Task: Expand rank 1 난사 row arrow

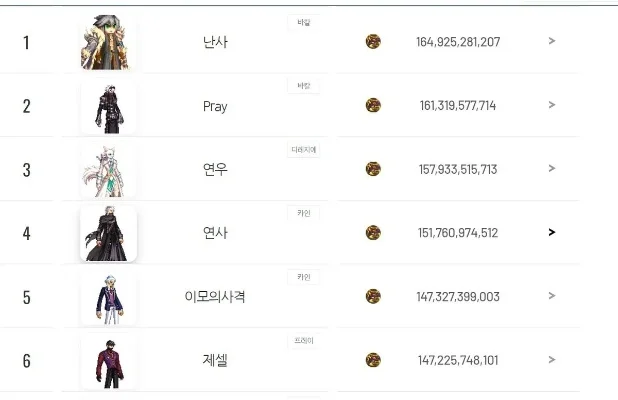Action: [552, 42]
